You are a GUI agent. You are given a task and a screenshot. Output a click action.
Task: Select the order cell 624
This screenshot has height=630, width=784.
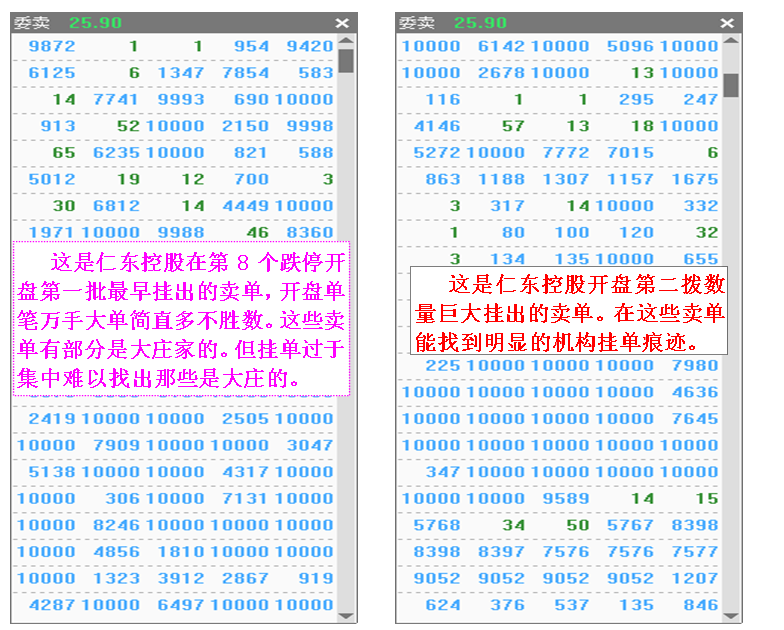pos(443,604)
